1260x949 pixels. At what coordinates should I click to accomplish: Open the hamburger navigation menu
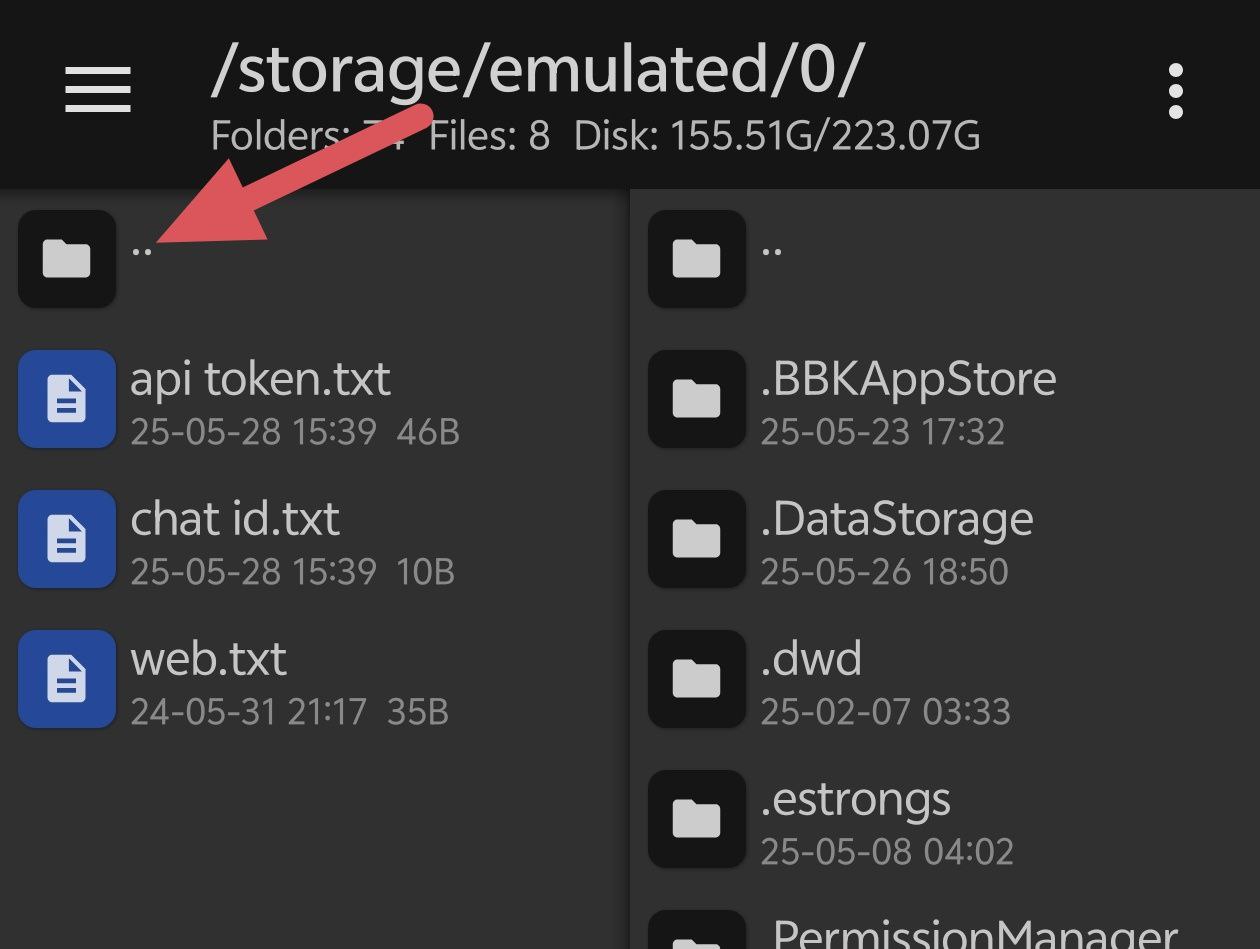(98, 90)
